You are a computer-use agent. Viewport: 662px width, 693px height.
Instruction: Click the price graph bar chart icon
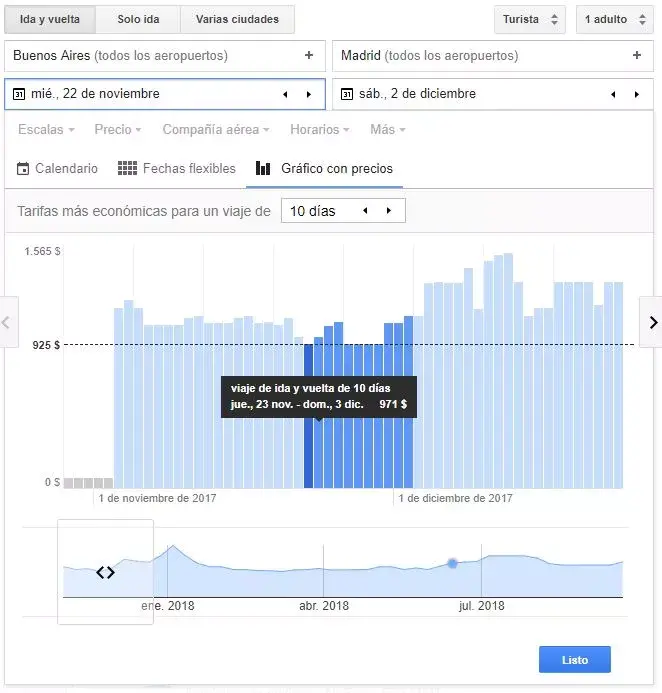click(263, 168)
